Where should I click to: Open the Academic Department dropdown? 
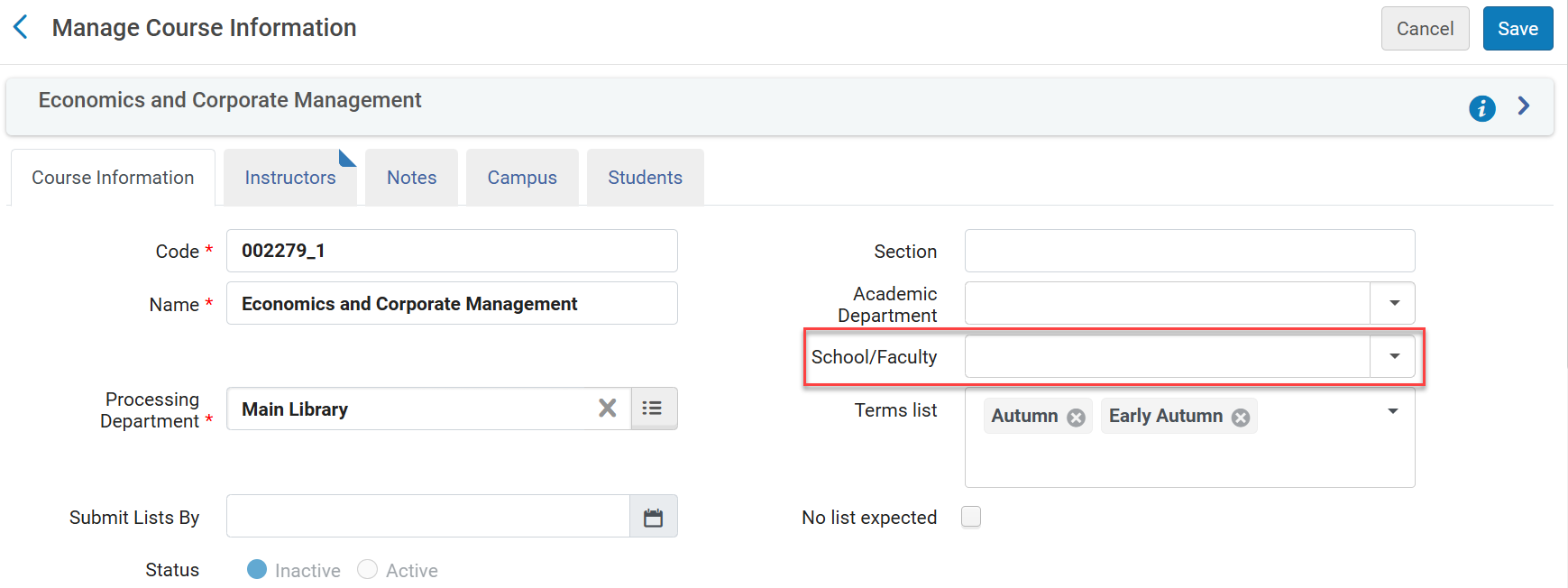[x=1394, y=303]
